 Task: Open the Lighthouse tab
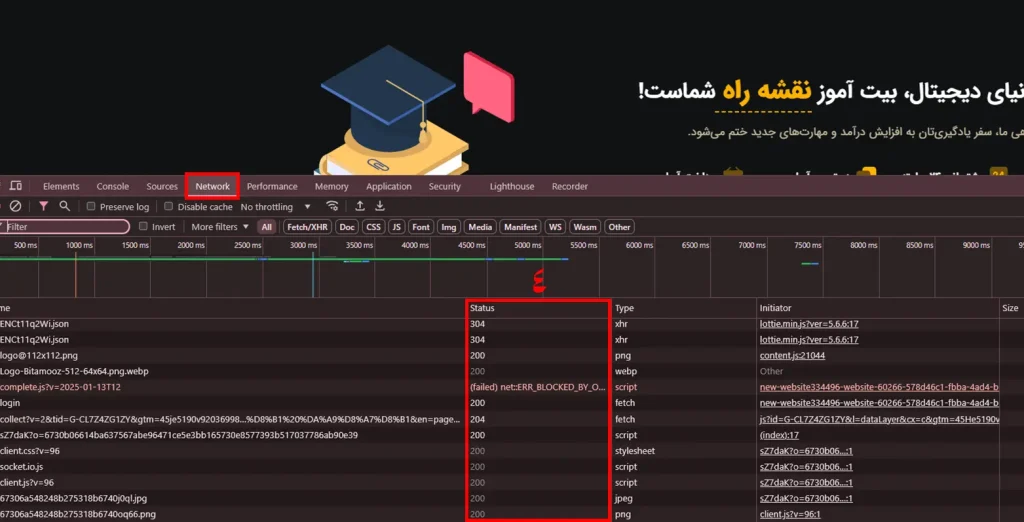pyautogui.click(x=511, y=186)
